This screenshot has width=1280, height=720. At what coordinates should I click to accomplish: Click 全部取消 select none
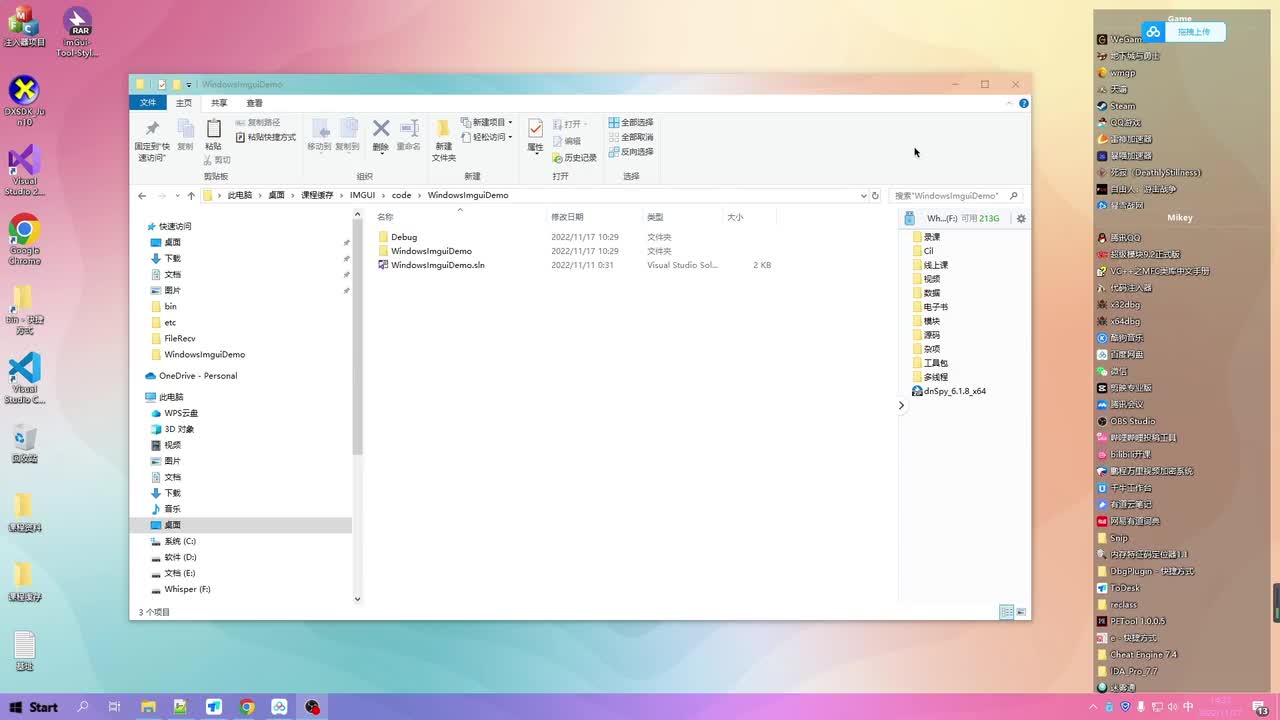631,137
